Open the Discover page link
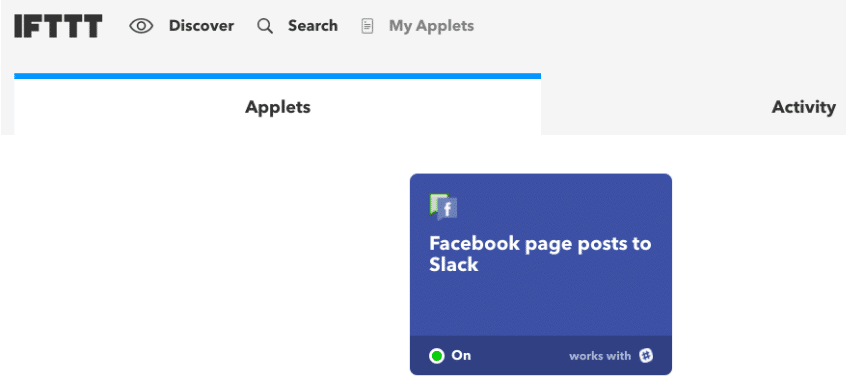This screenshot has width=846, height=382. 201,26
